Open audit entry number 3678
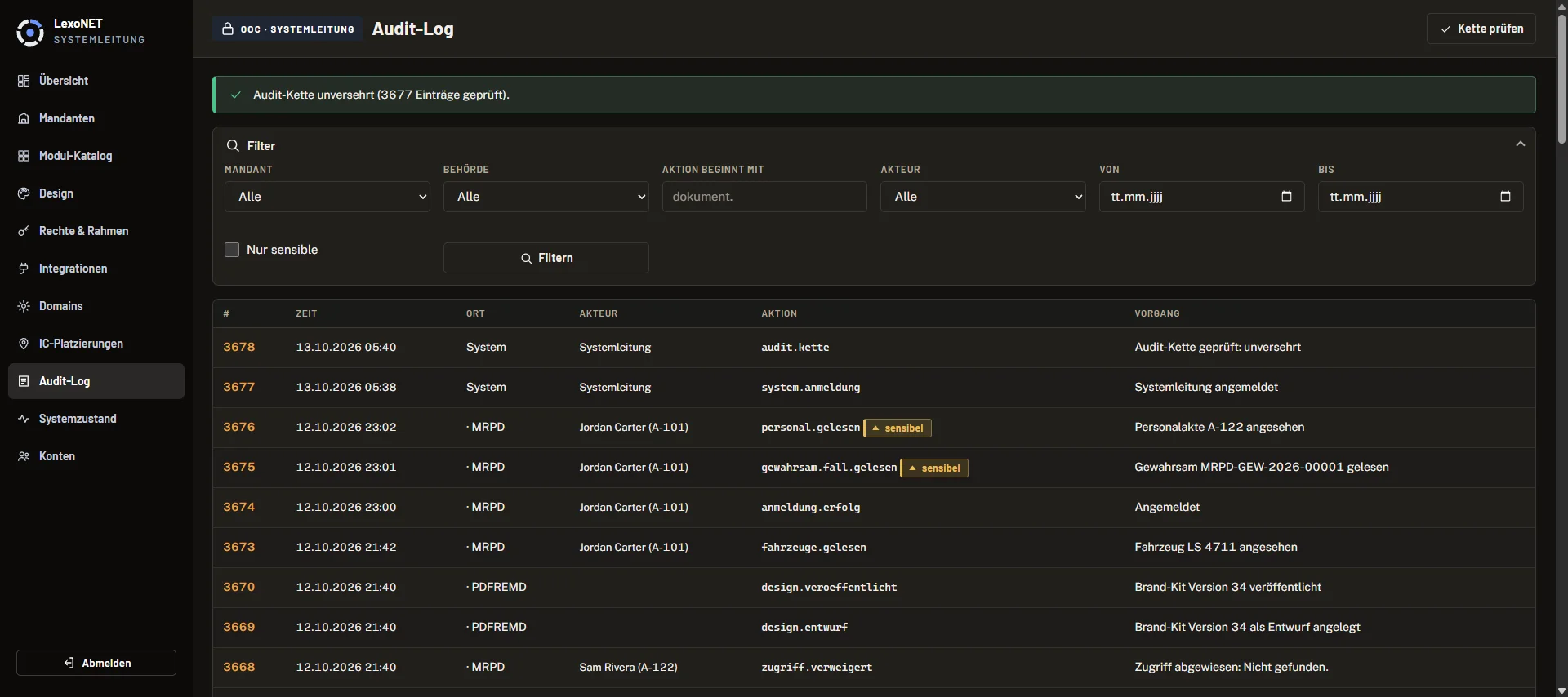Viewport: 1568px width, 697px height. click(239, 347)
